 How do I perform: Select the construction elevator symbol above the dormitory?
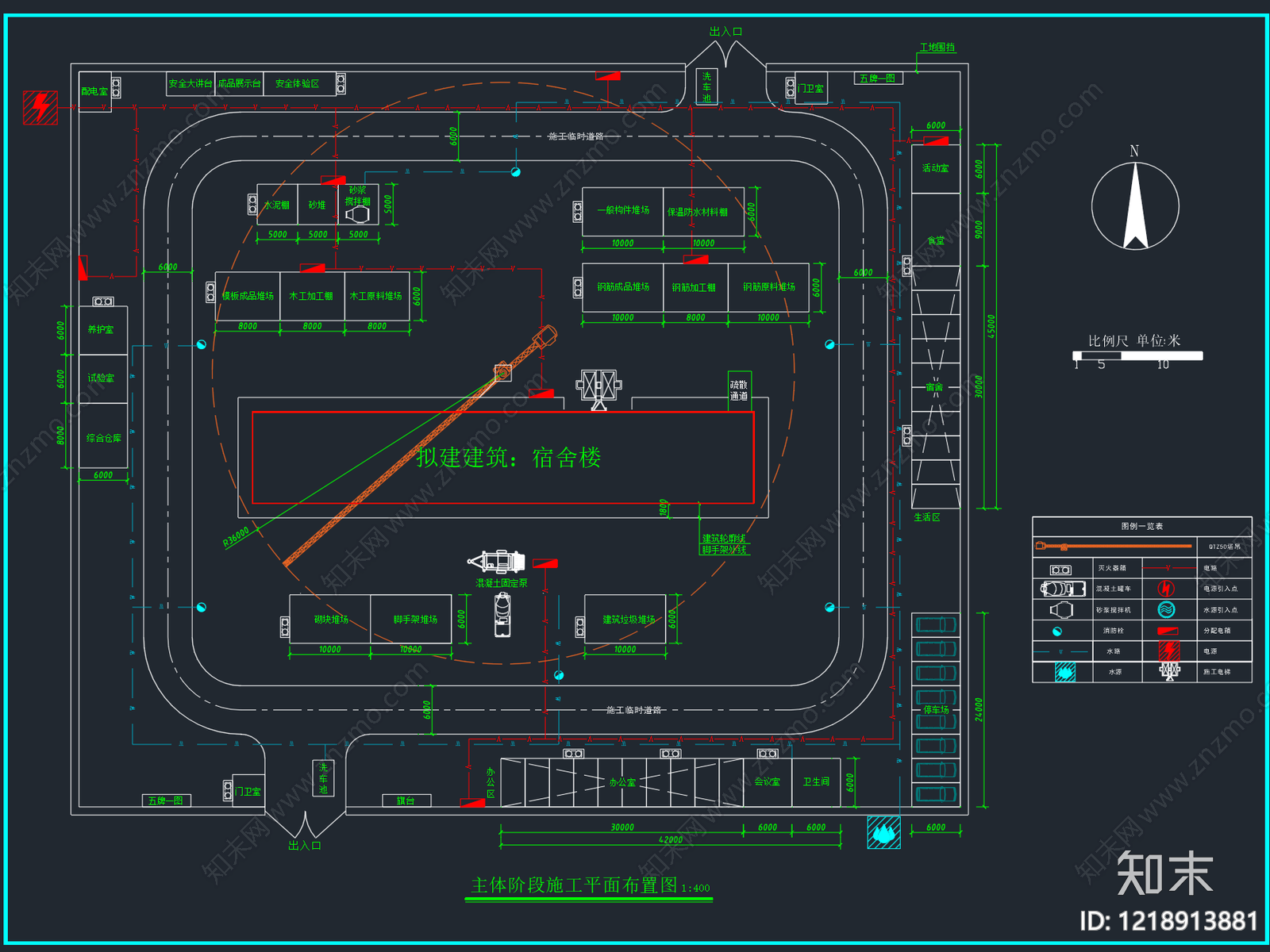pyautogui.click(x=599, y=388)
